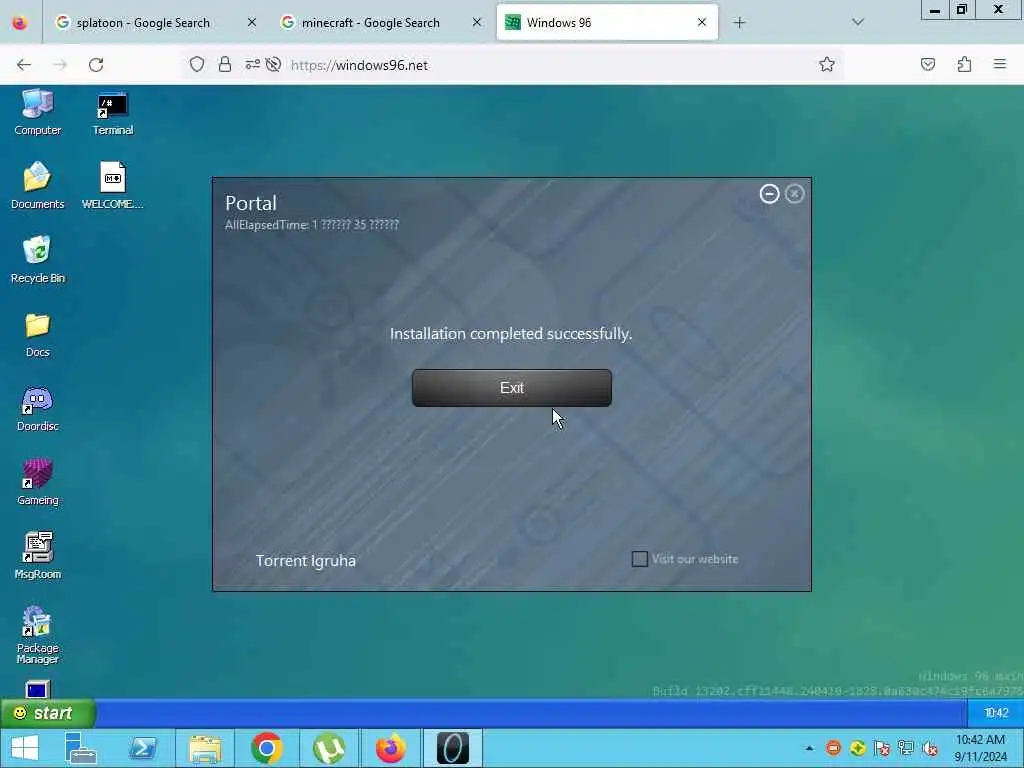Open the muted volume tray icon
The image size is (1024, 768).
pyautogui.click(x=930, y=748)
